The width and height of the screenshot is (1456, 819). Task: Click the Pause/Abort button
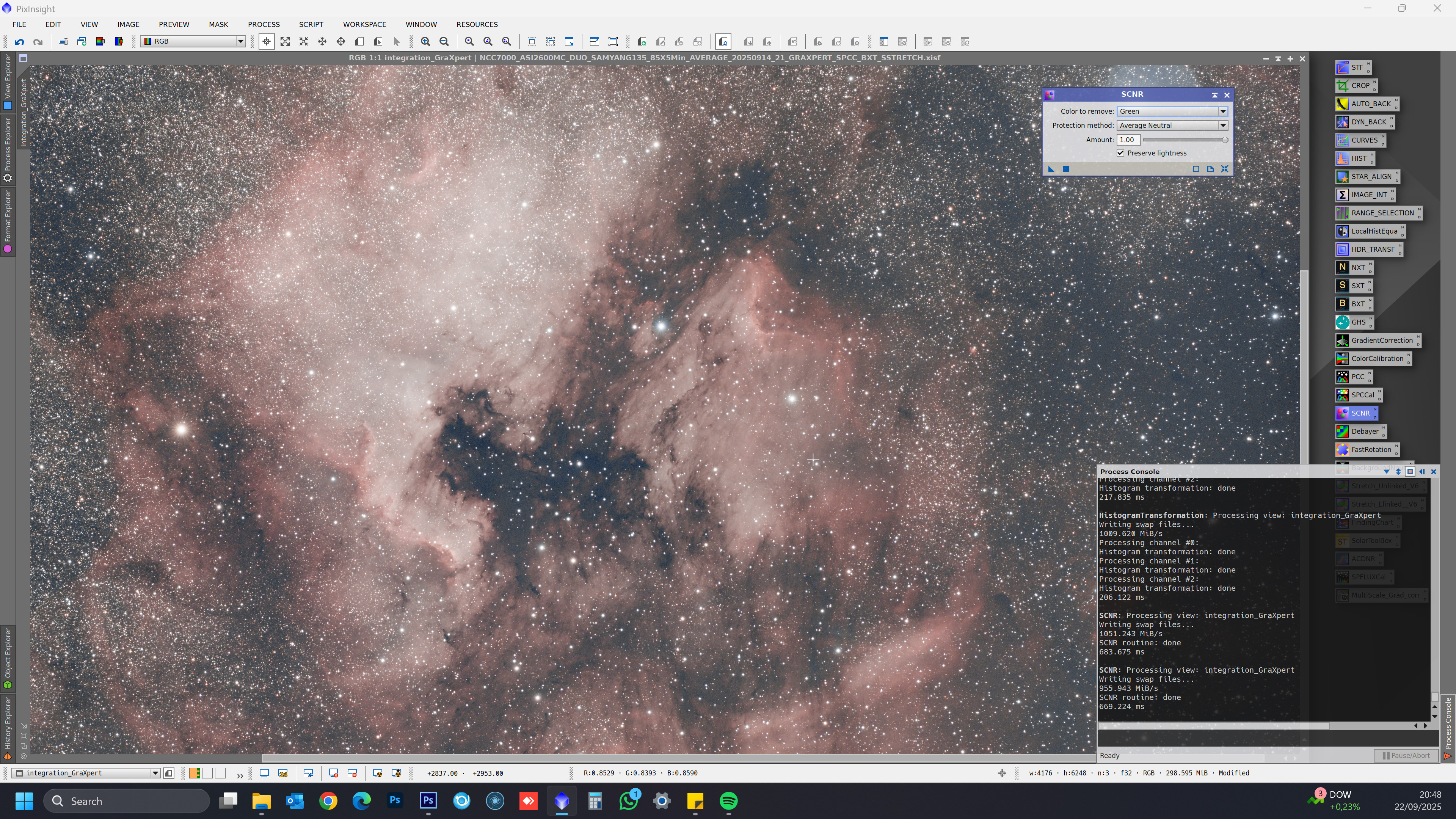point(1406,756)
